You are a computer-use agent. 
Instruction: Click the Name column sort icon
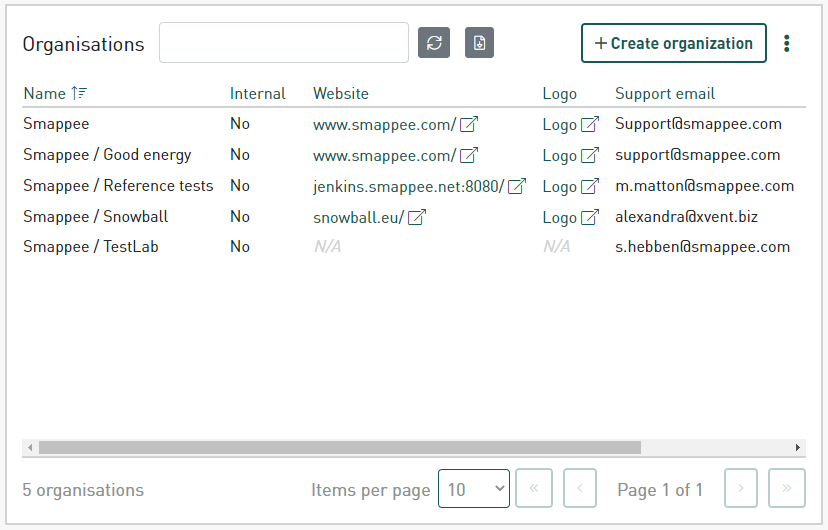[x=79, y=93]
